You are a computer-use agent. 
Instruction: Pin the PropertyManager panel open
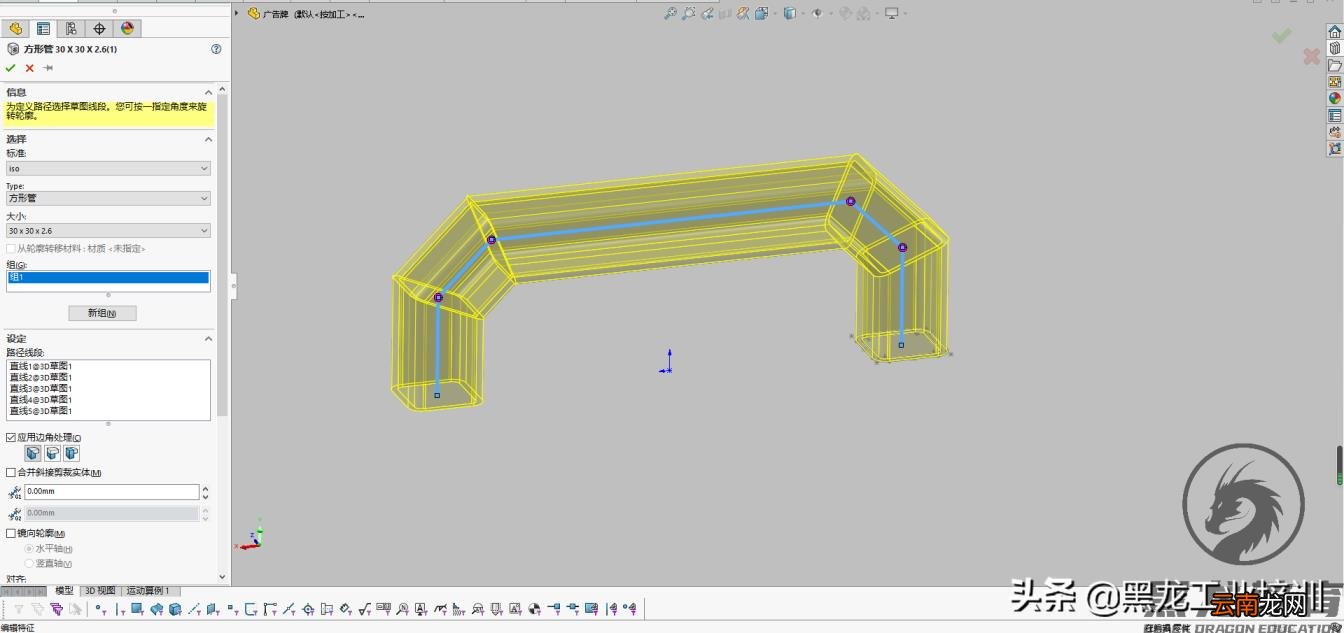48,68
